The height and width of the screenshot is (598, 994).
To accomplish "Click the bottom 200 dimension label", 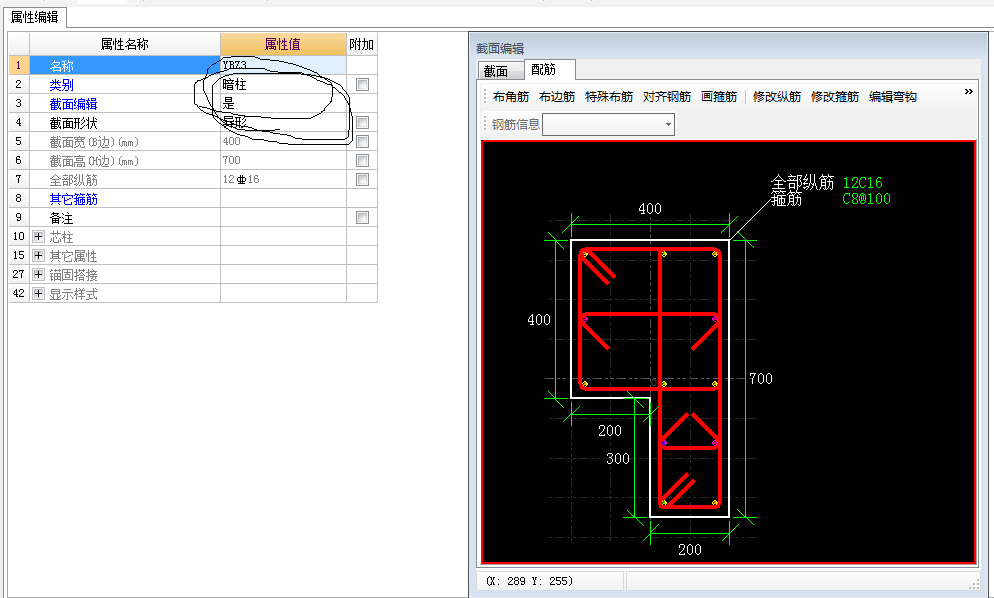I will pos(690,549).
